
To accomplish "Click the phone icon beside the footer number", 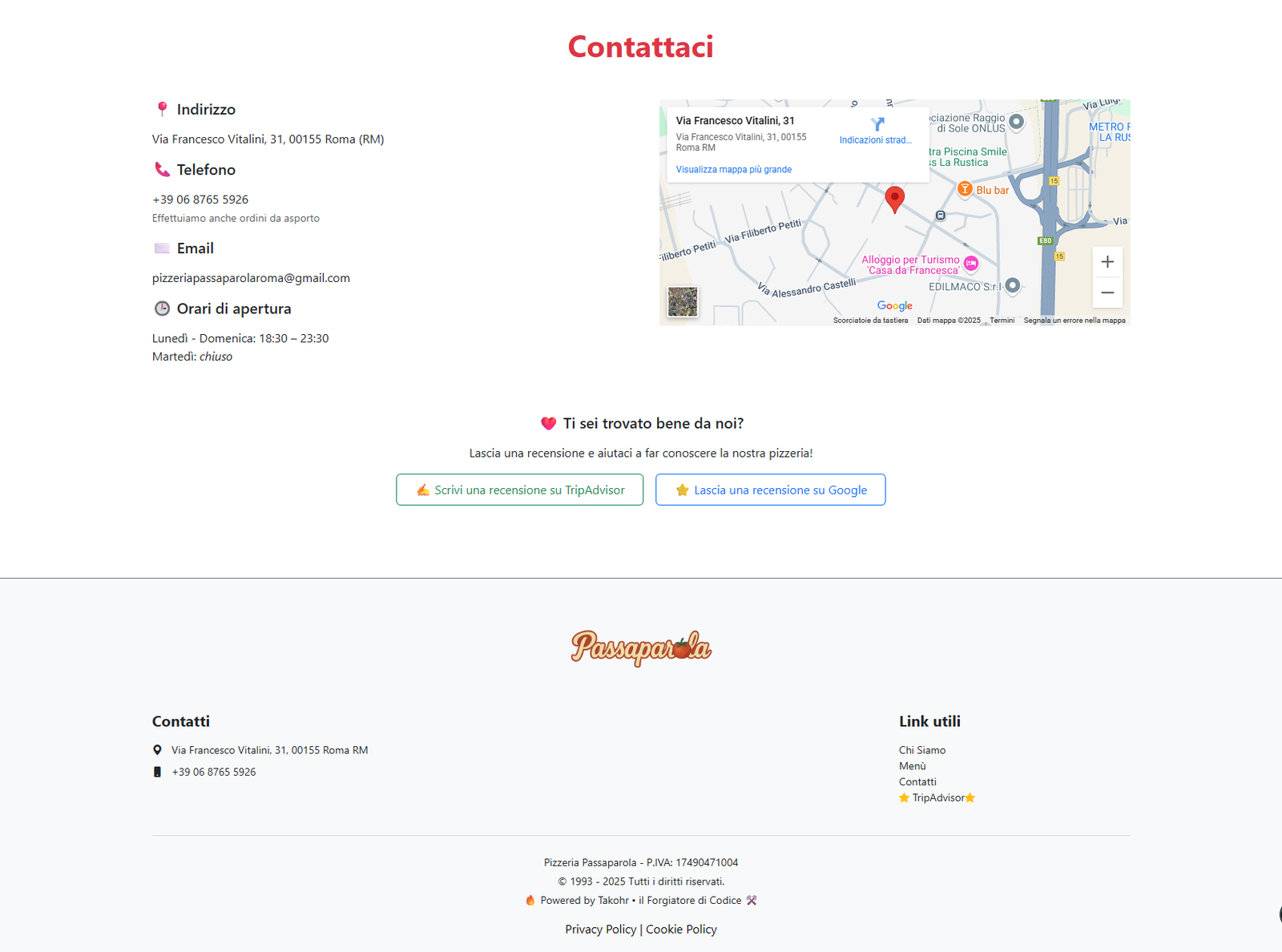I will click(157, 772).
